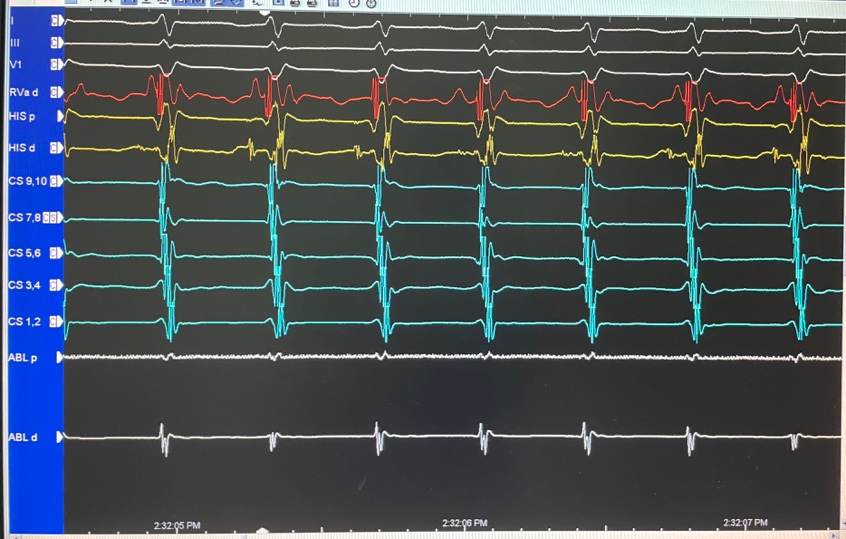
Task: Click the small box icon beside lead I
Action: (57, 20)
